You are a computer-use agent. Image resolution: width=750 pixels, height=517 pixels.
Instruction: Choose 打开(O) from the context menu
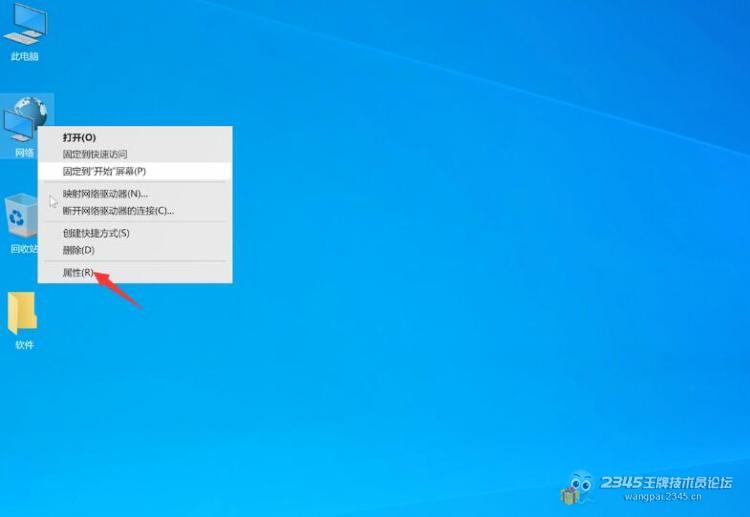pos(135,137)
